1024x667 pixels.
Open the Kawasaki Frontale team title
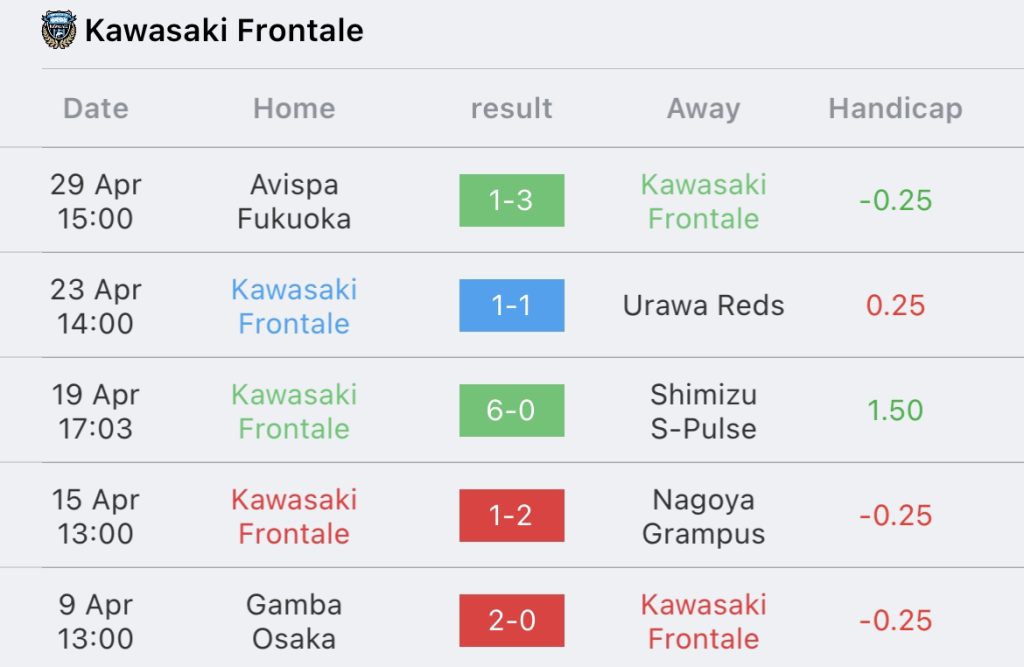tap(224, 30)
